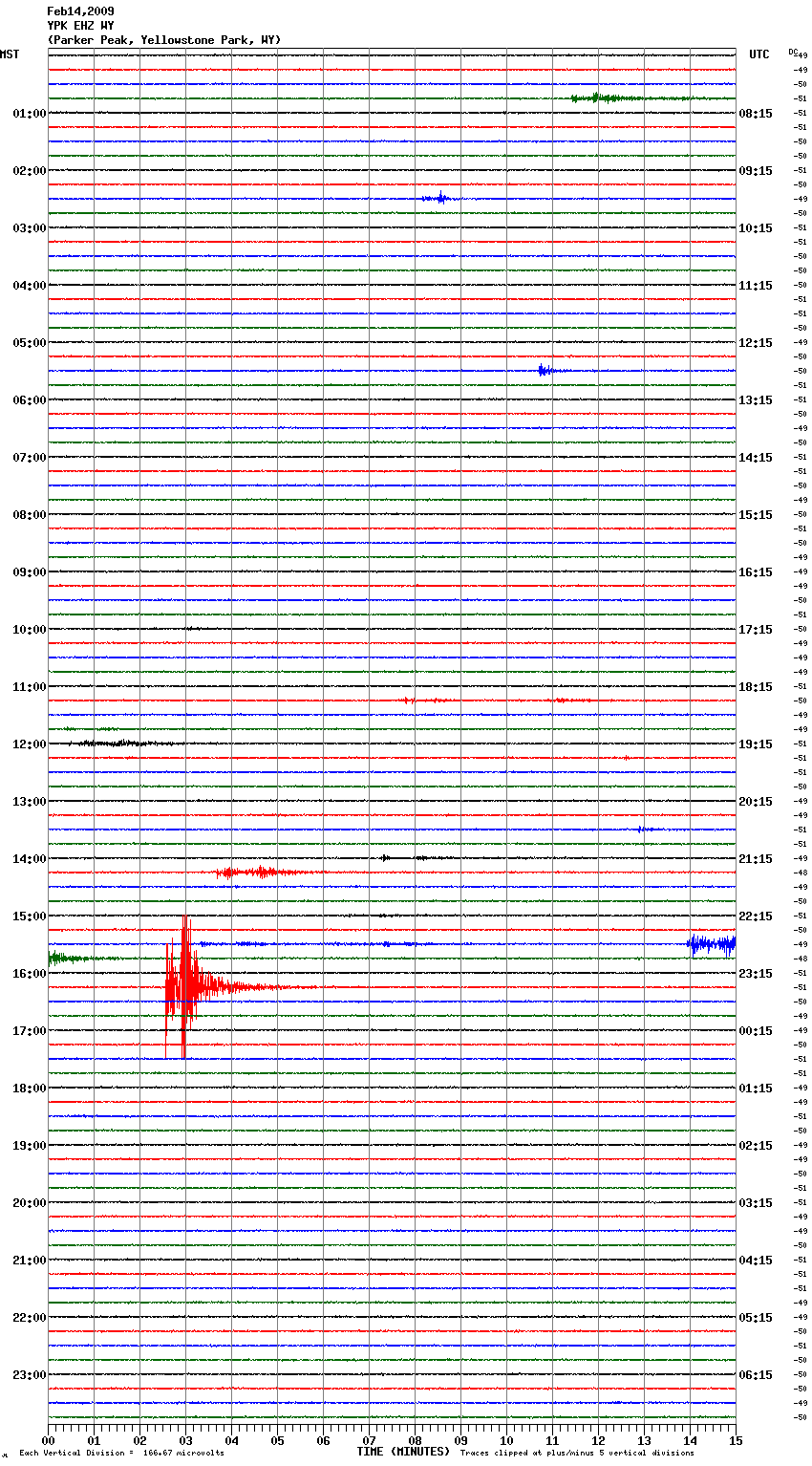The height and width of the screenshot is (1466, 812).
Task: Click the 03:00 MST row label
Action: (29, 228)
